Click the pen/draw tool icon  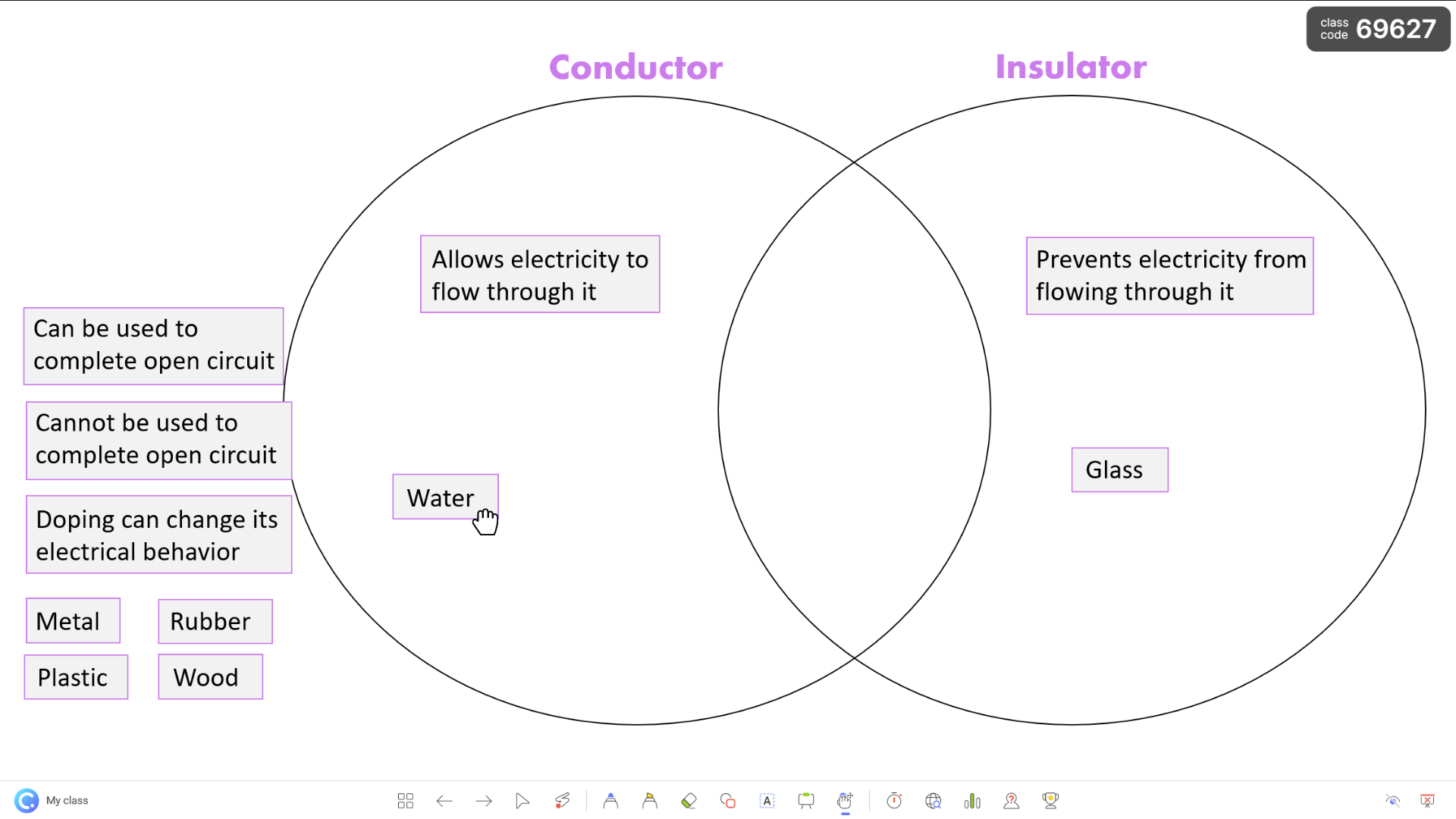point(562,800)
